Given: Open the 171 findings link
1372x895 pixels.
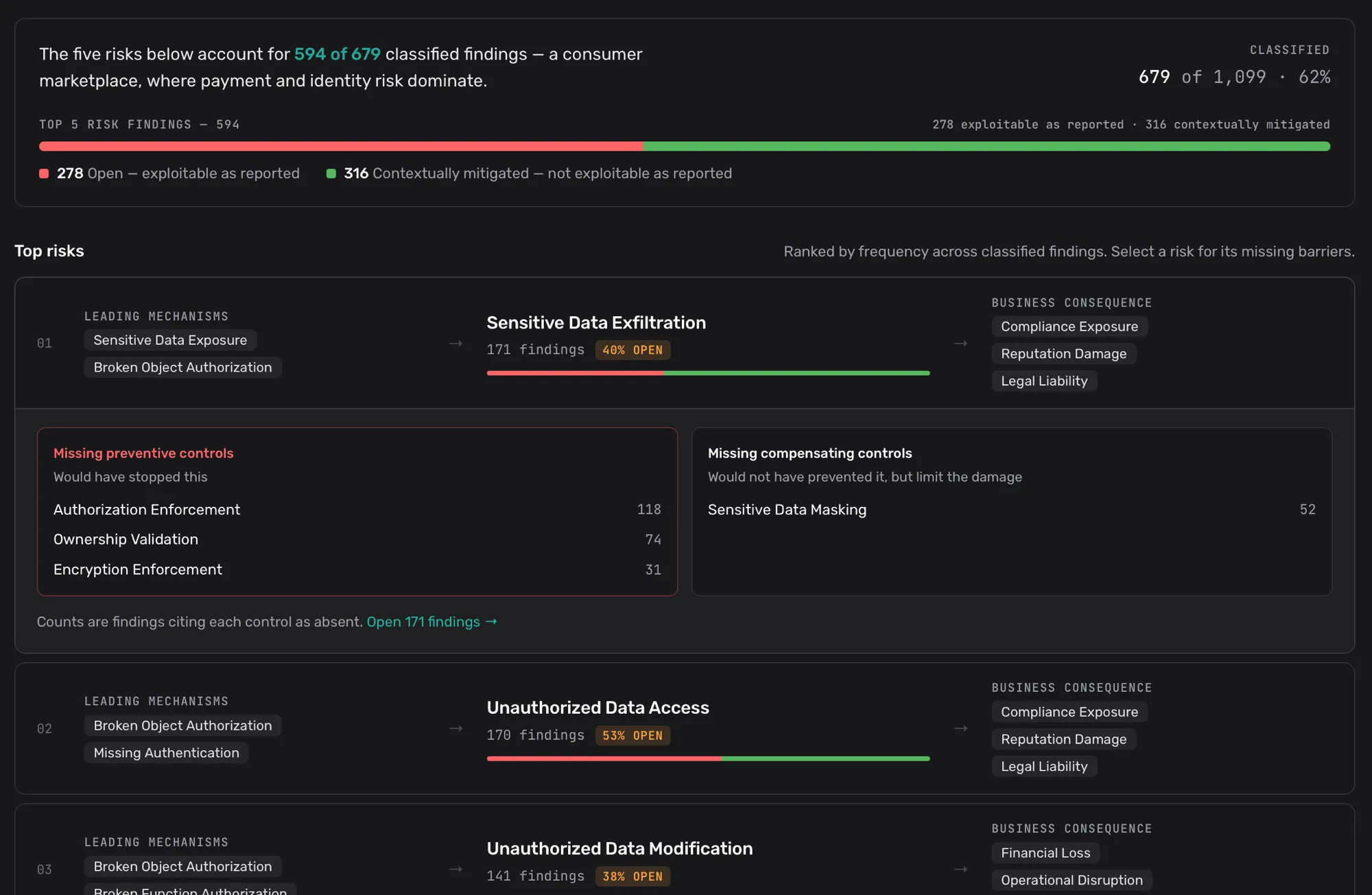Looking at the screenshot, I should 431,621.
